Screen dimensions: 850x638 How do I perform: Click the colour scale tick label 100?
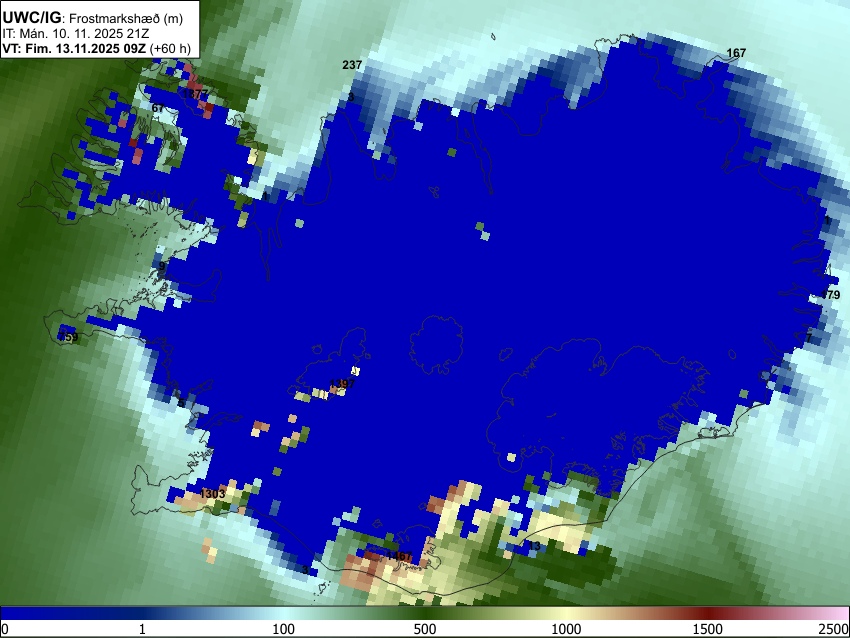coord(284,629)
